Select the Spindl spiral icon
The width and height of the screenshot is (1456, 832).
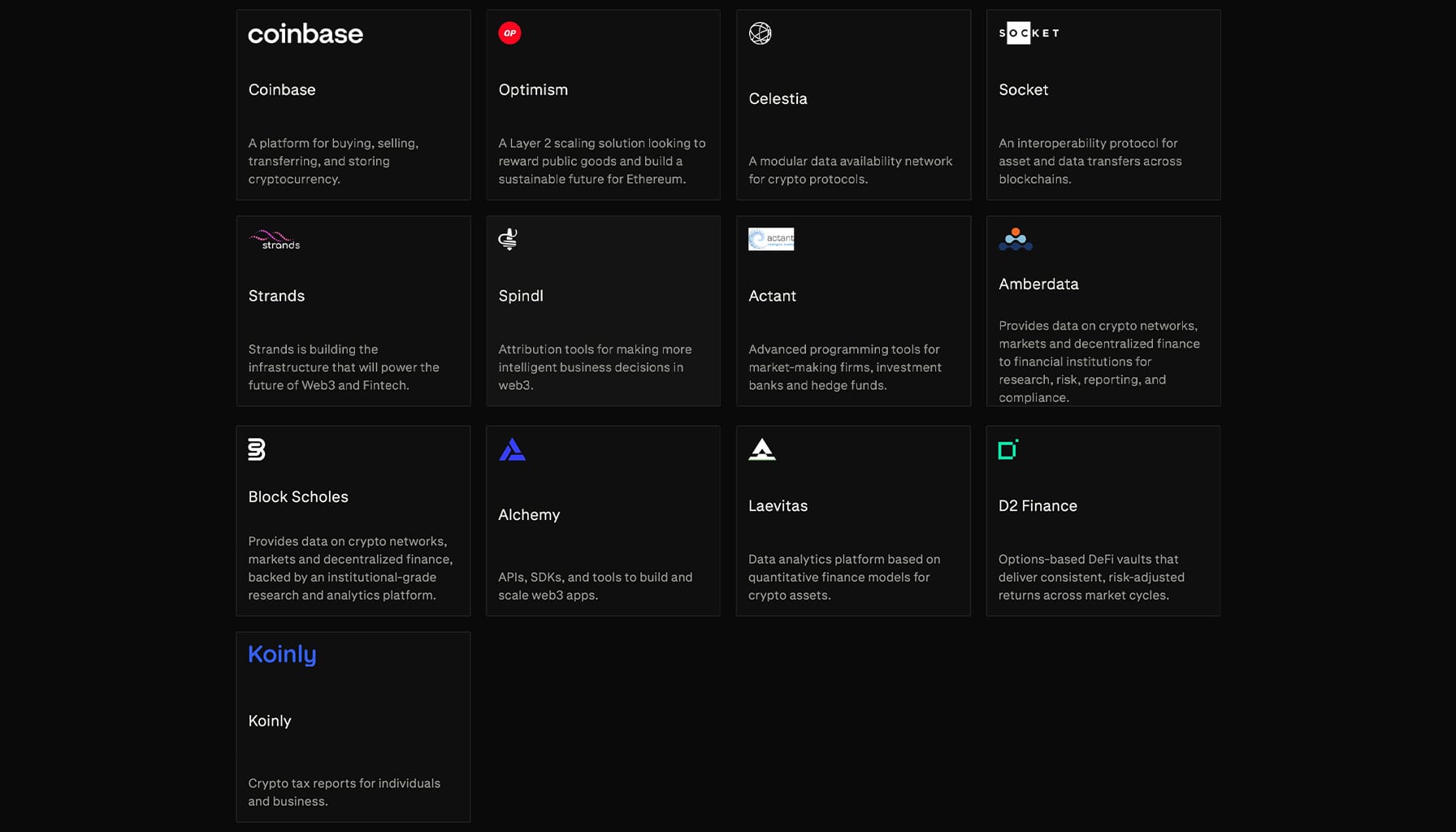click(508, 239)
